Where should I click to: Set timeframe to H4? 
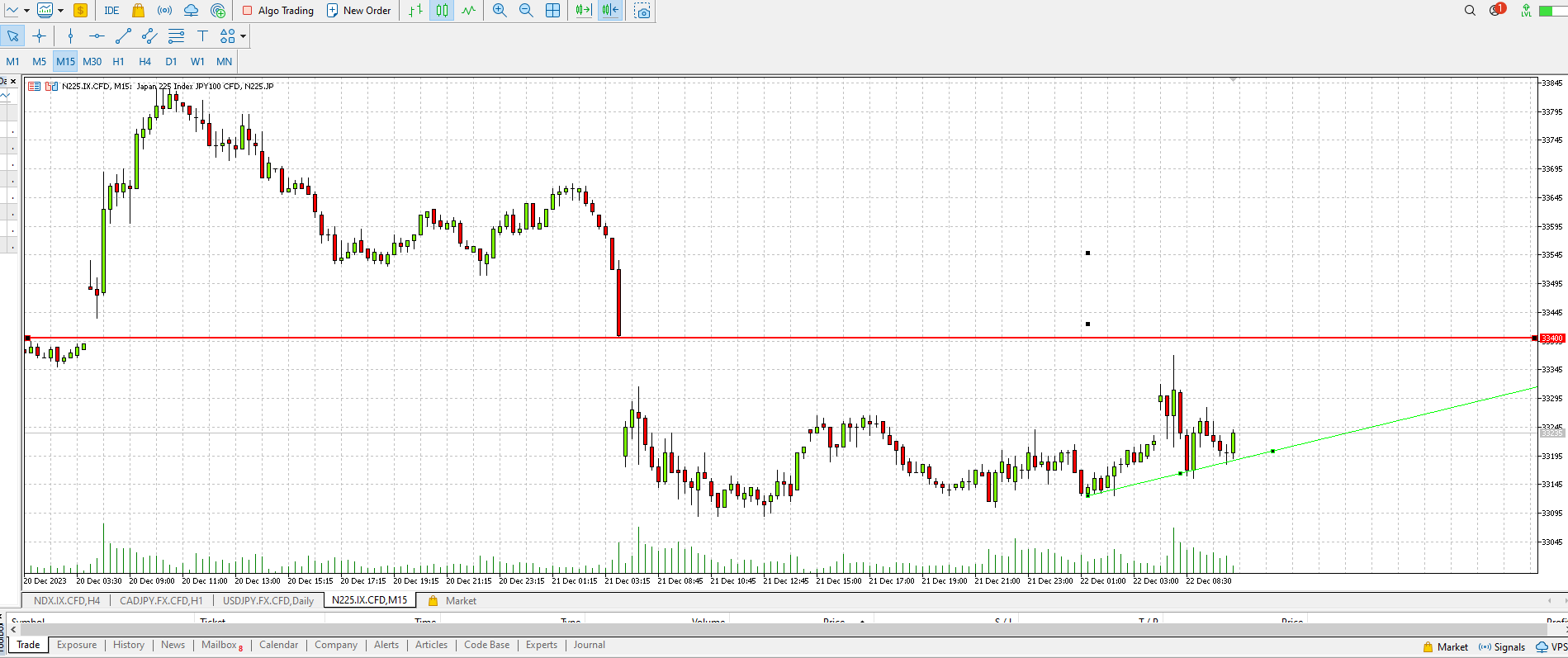(x=144, y=62)
